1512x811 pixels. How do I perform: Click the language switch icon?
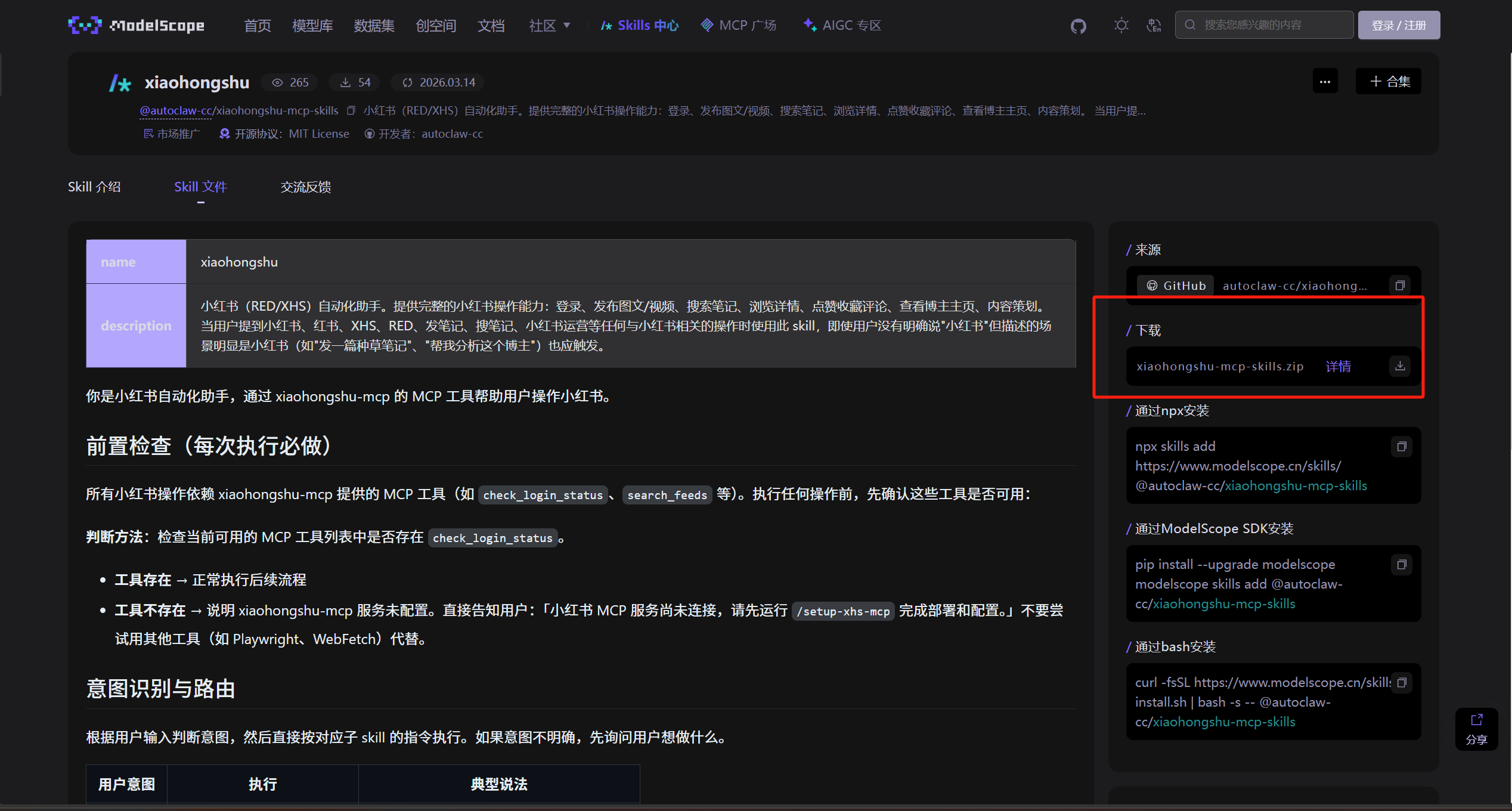(1154, 25)
